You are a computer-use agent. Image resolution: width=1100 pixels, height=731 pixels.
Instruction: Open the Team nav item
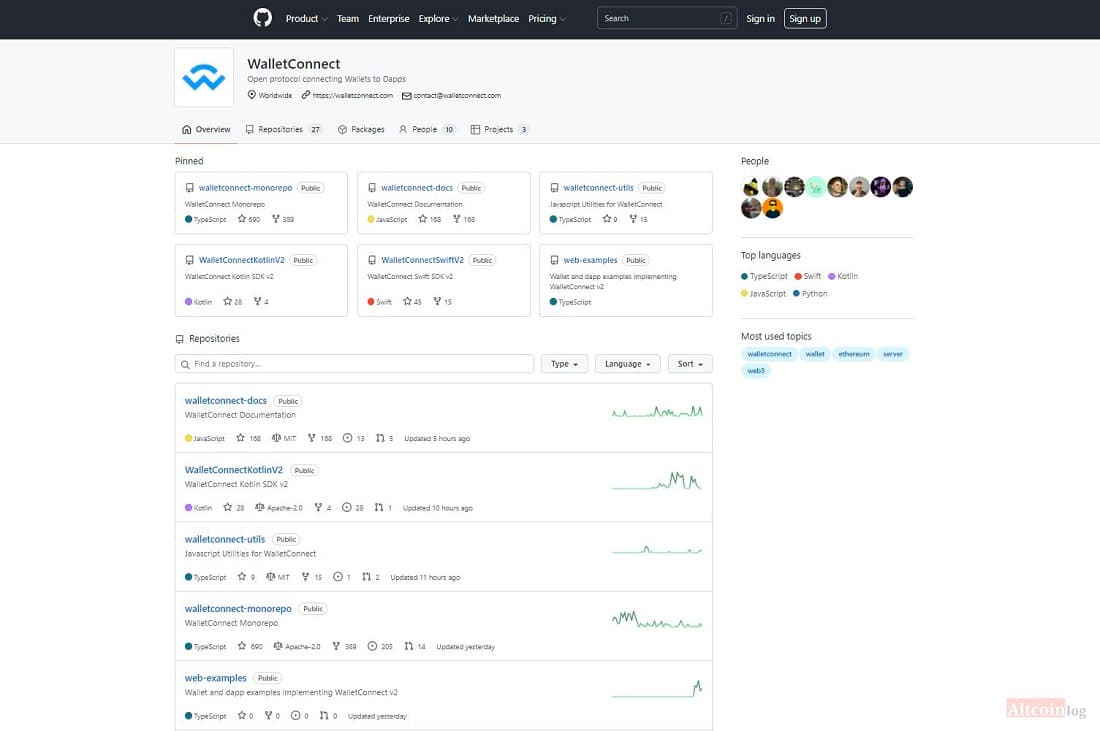347,18
